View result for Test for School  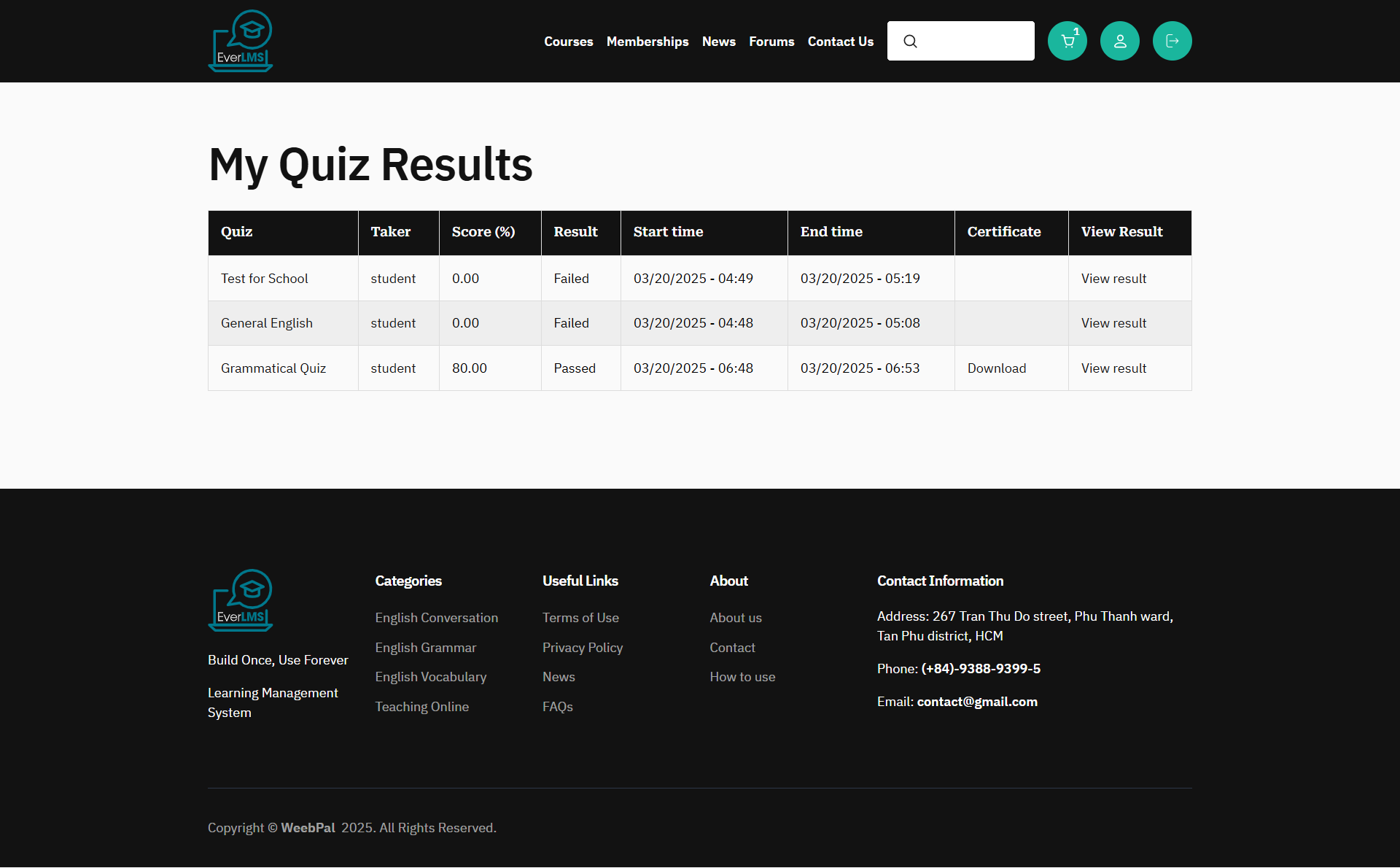1113,279
